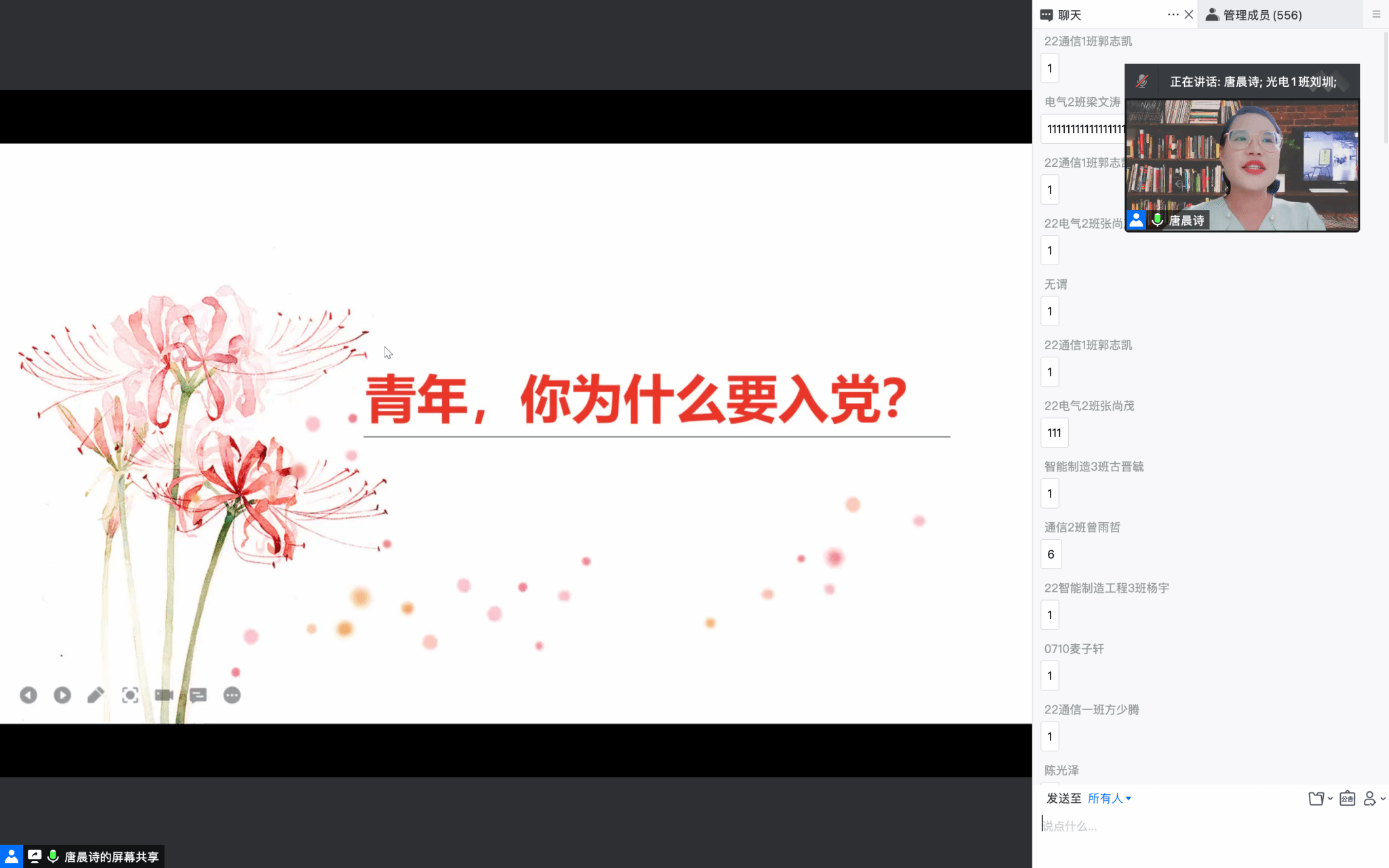Click the green microphone icon beside 唐晨诗的屏幕共享

coord(53,856)
